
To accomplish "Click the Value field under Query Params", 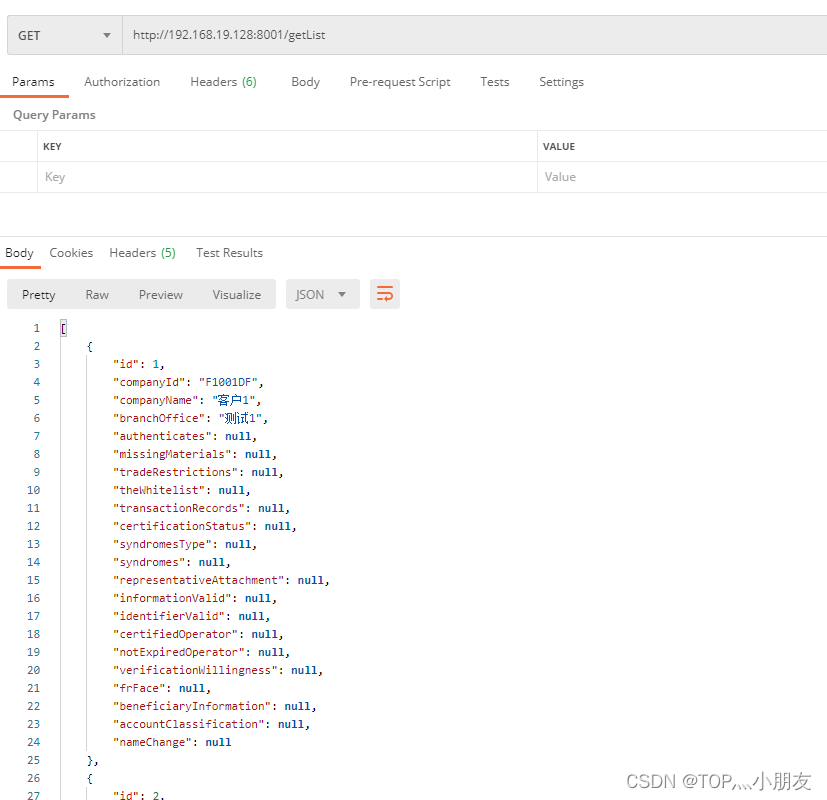I will pyautogui.click(x=650, y=177).
